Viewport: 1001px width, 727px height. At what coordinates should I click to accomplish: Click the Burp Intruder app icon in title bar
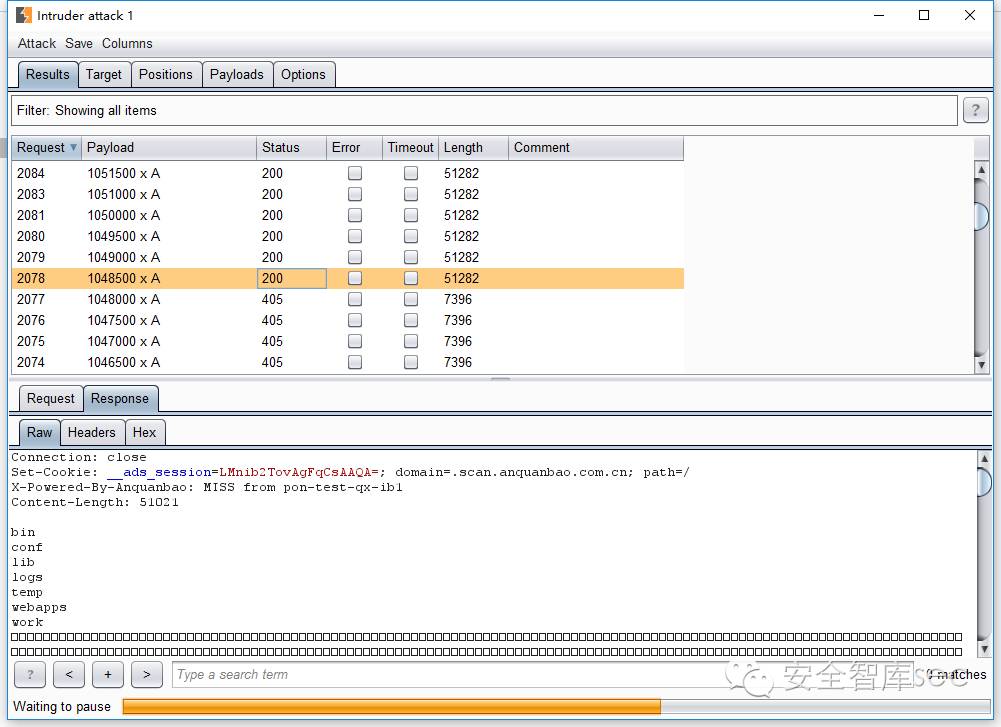24,15
